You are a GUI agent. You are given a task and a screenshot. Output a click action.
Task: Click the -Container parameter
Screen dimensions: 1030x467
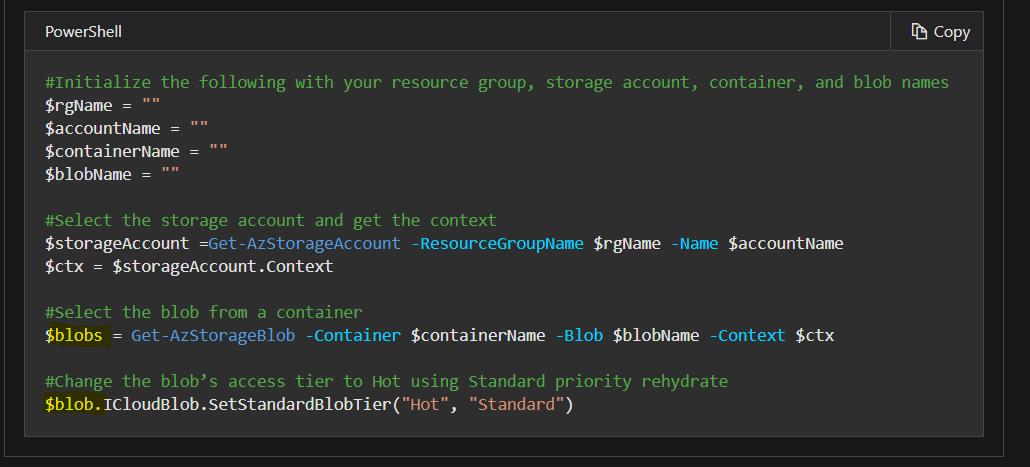(x=353, y=336)
